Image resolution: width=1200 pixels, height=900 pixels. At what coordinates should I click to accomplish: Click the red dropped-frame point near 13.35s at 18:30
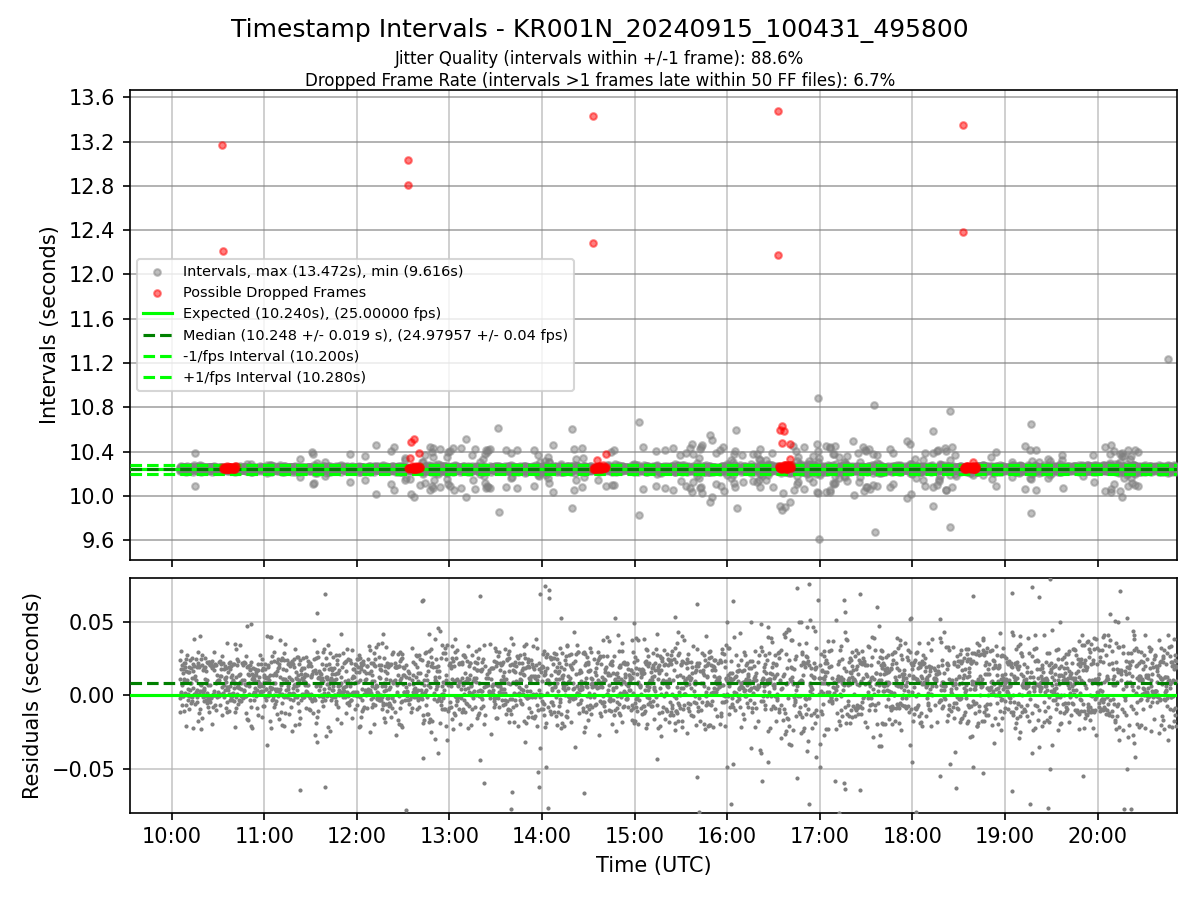click(x=963, y=125)
